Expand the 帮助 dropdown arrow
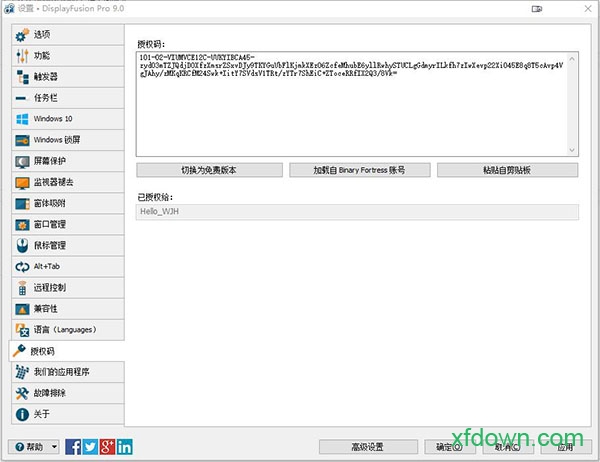This screenshot has width=600, height=462. [54, 447]
